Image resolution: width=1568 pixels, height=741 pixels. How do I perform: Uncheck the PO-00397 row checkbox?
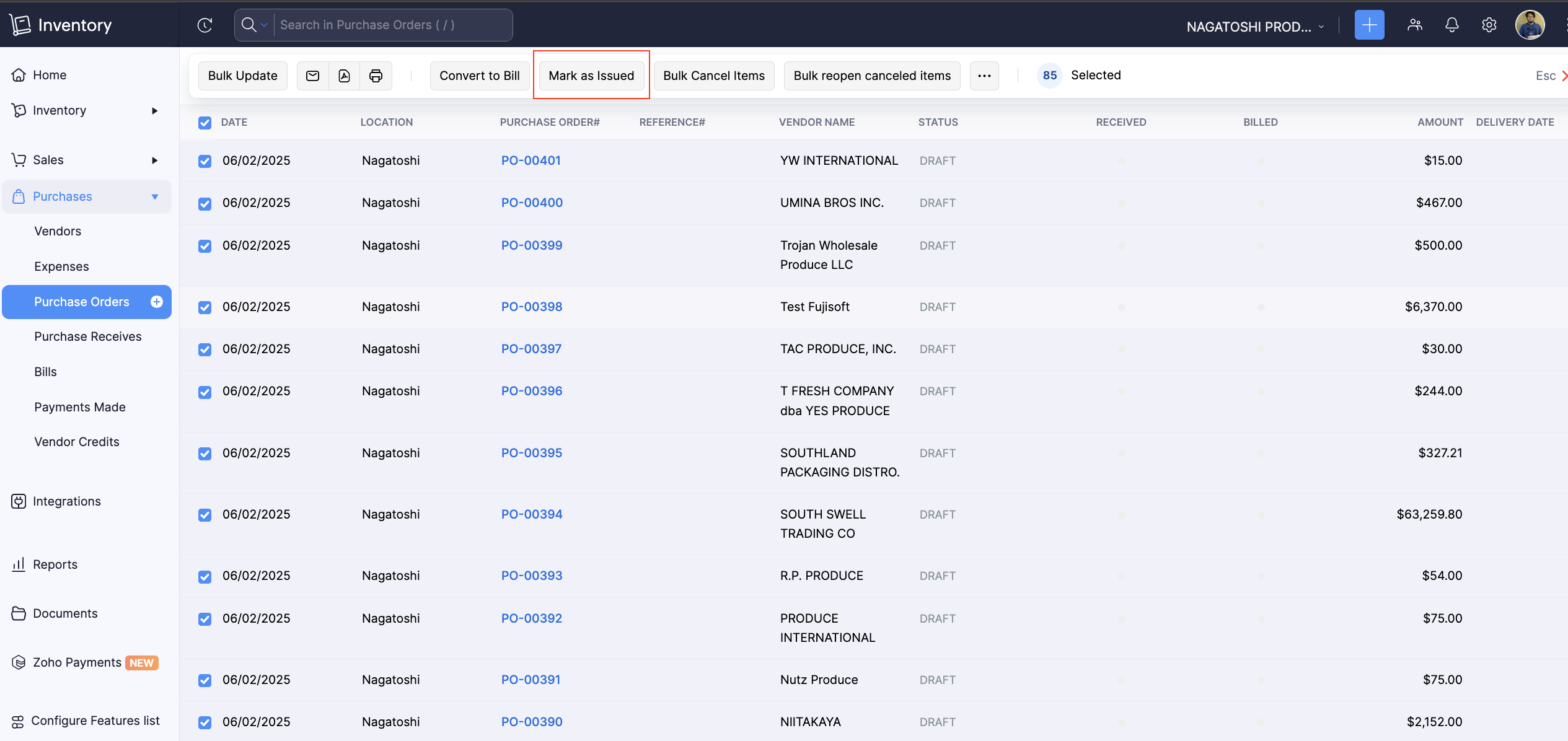click(205, 349)
